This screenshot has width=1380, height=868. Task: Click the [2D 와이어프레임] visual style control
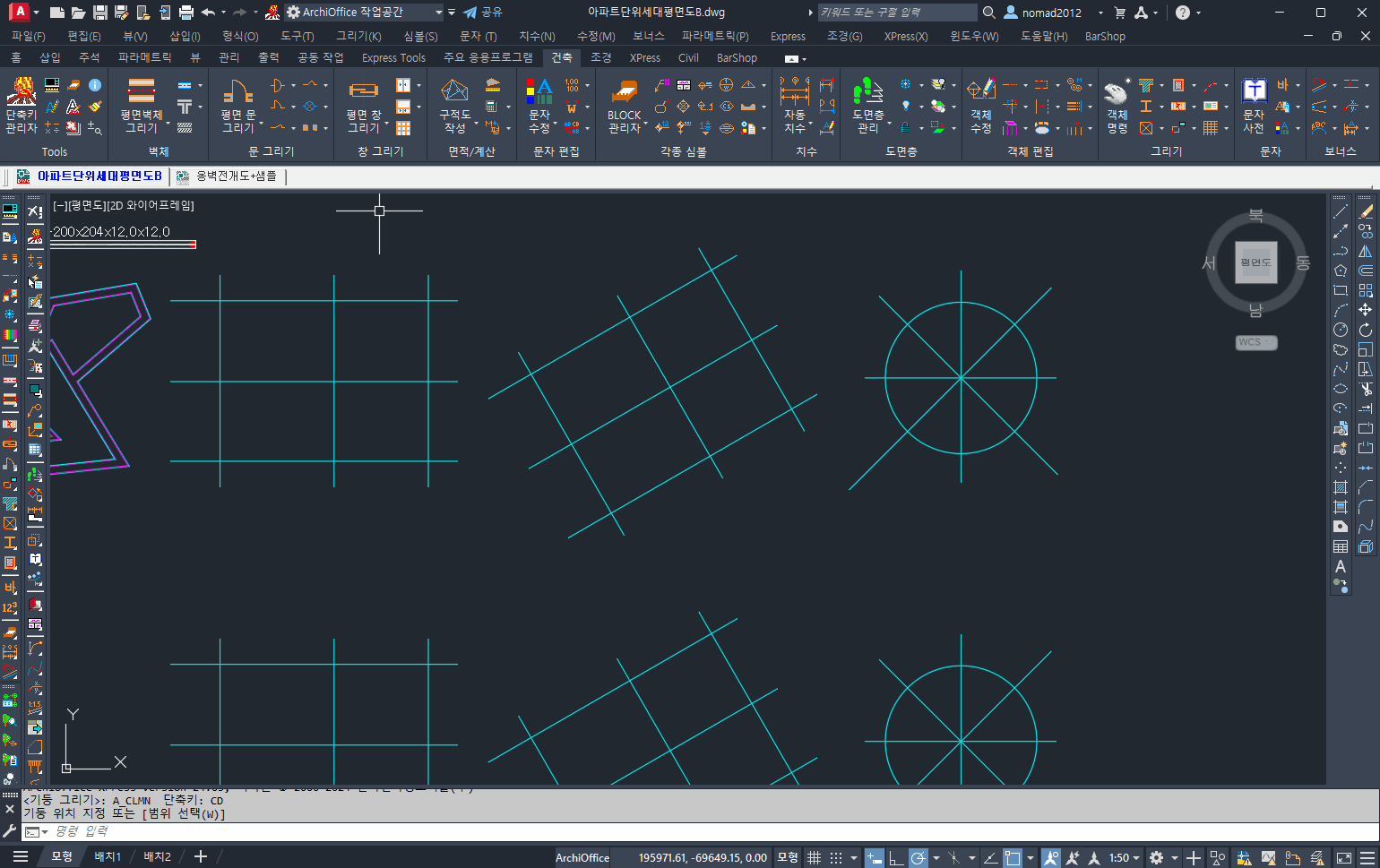[151, 205]
